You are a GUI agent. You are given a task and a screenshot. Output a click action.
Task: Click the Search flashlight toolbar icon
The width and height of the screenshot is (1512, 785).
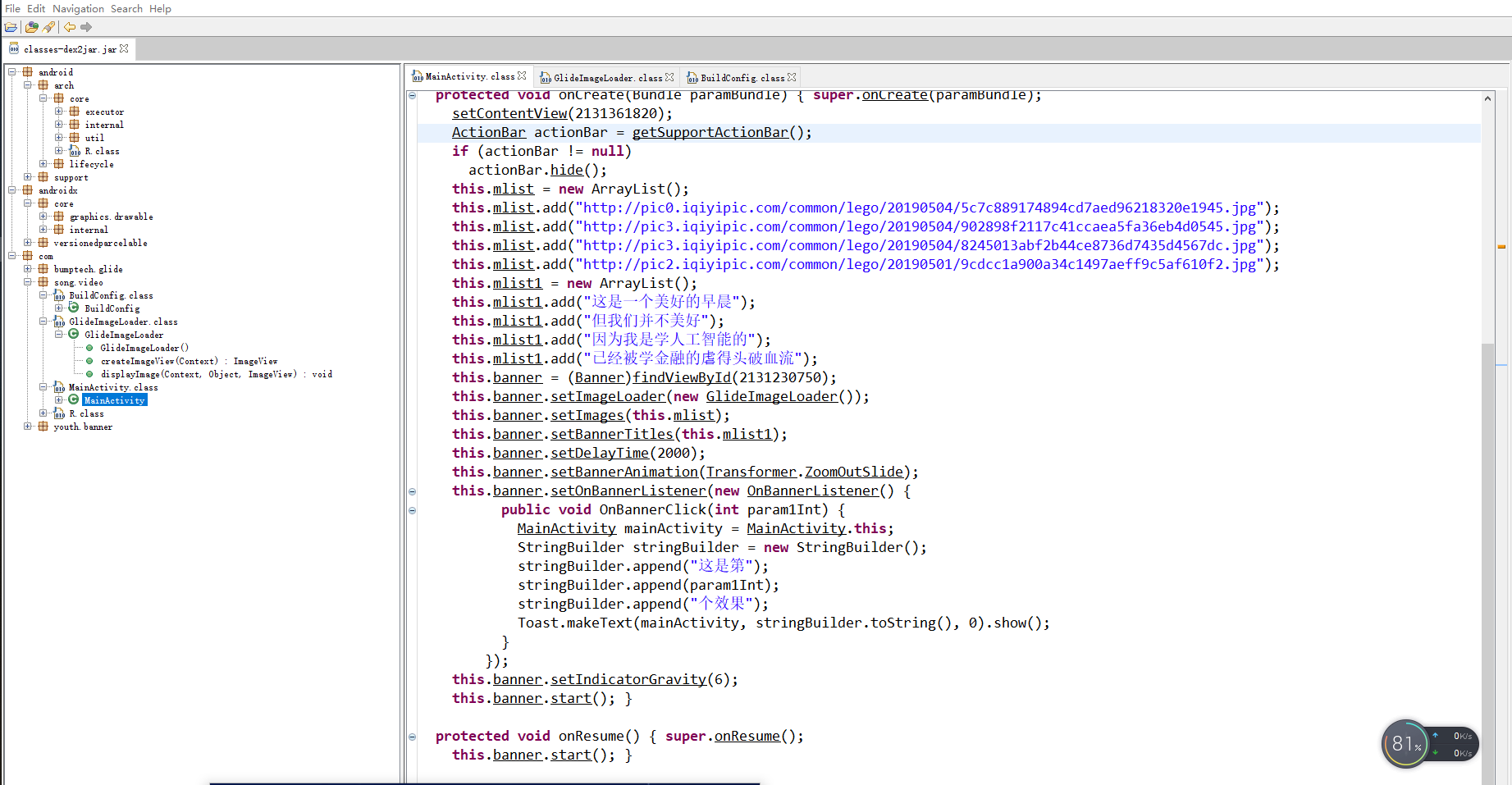point(48,27)
